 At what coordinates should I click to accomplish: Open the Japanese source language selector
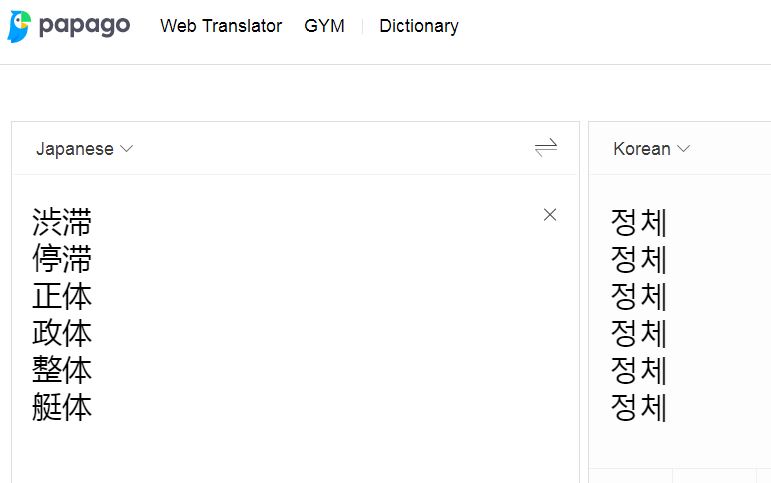[x=84, y=149]
